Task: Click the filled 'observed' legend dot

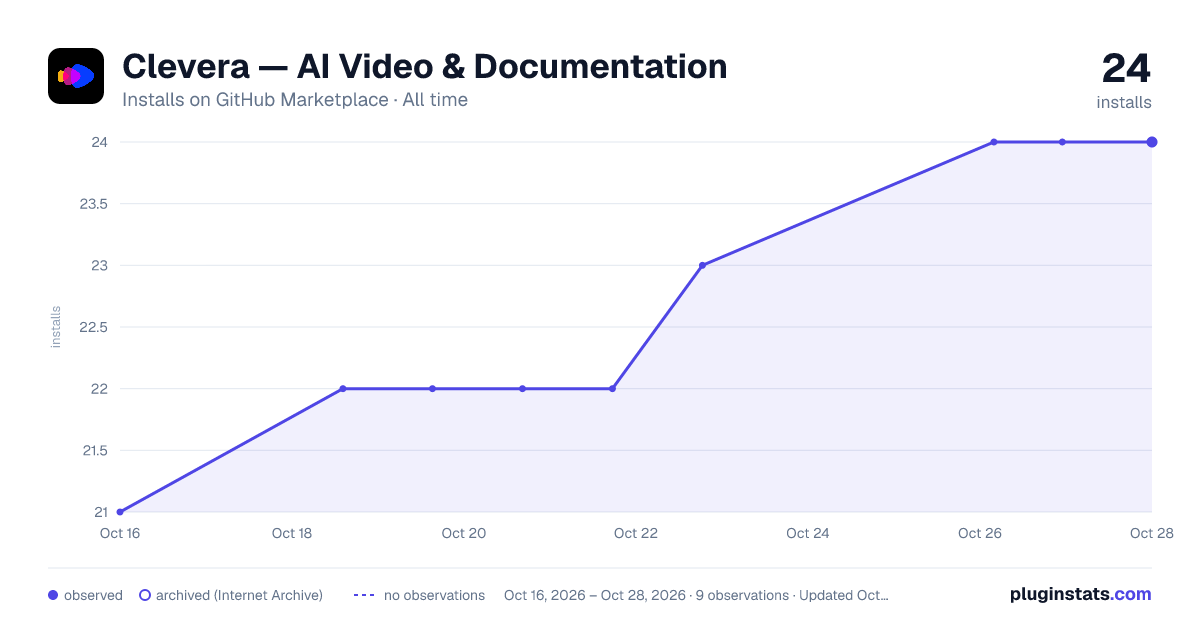Action: pyautogui.click(x=53, y=595)
